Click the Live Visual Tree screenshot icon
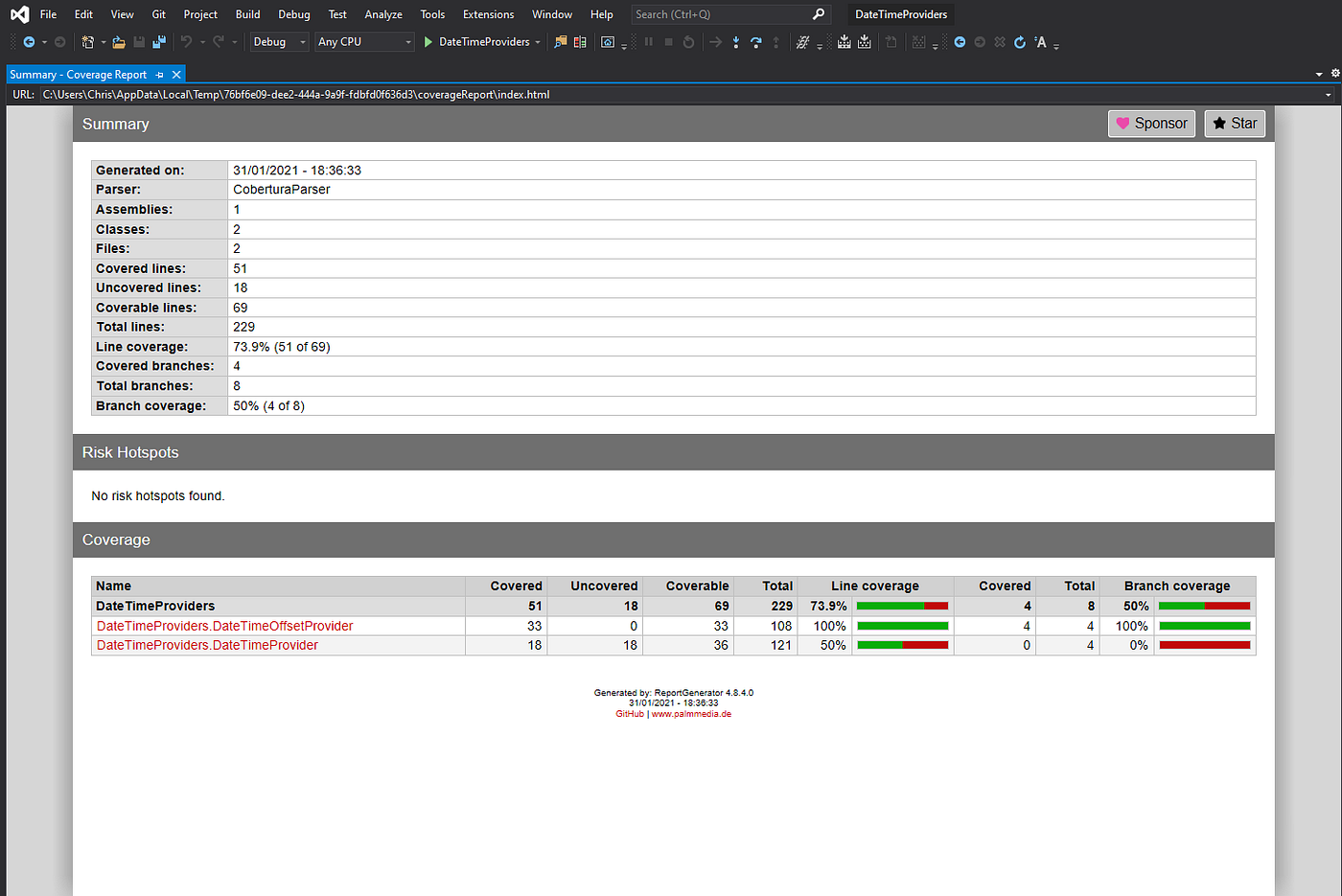The image size is (1342, 896). 608,42
